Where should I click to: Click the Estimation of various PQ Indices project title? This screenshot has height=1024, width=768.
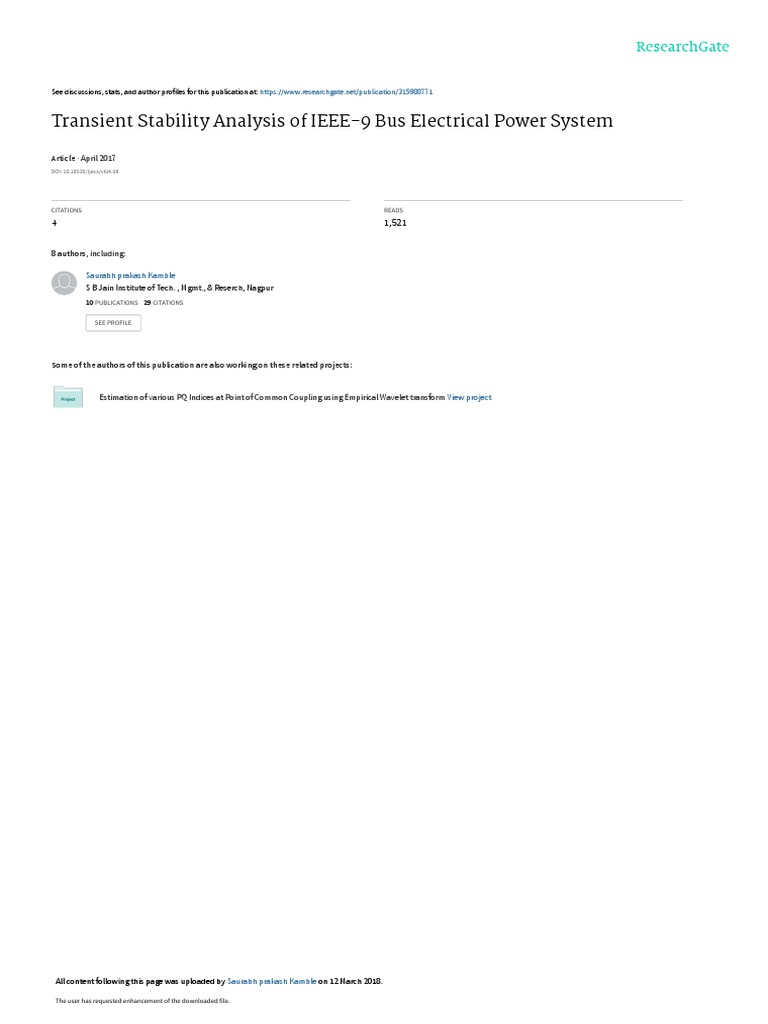[x=272, y=397]
